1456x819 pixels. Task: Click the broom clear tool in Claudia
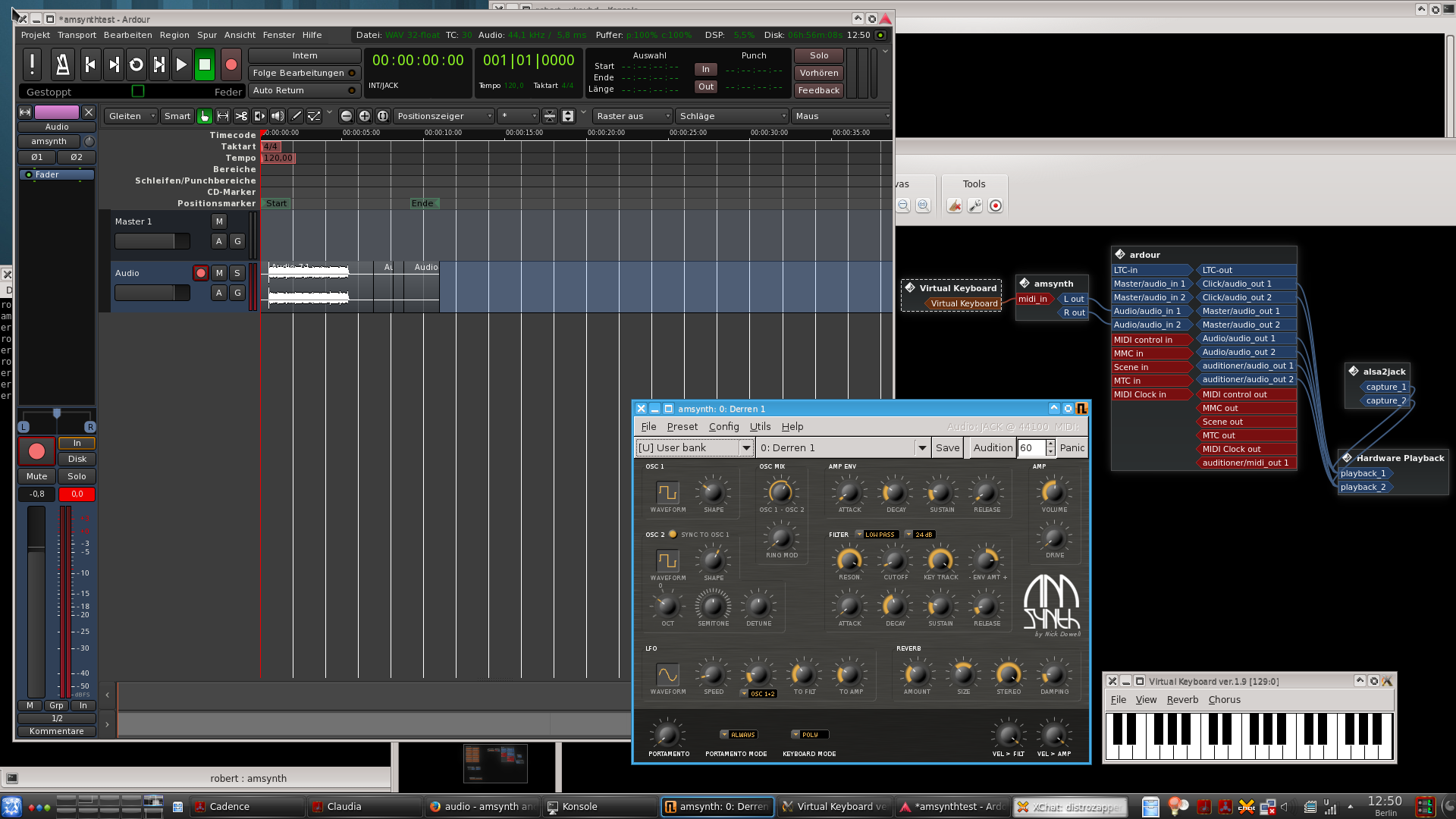955,206
